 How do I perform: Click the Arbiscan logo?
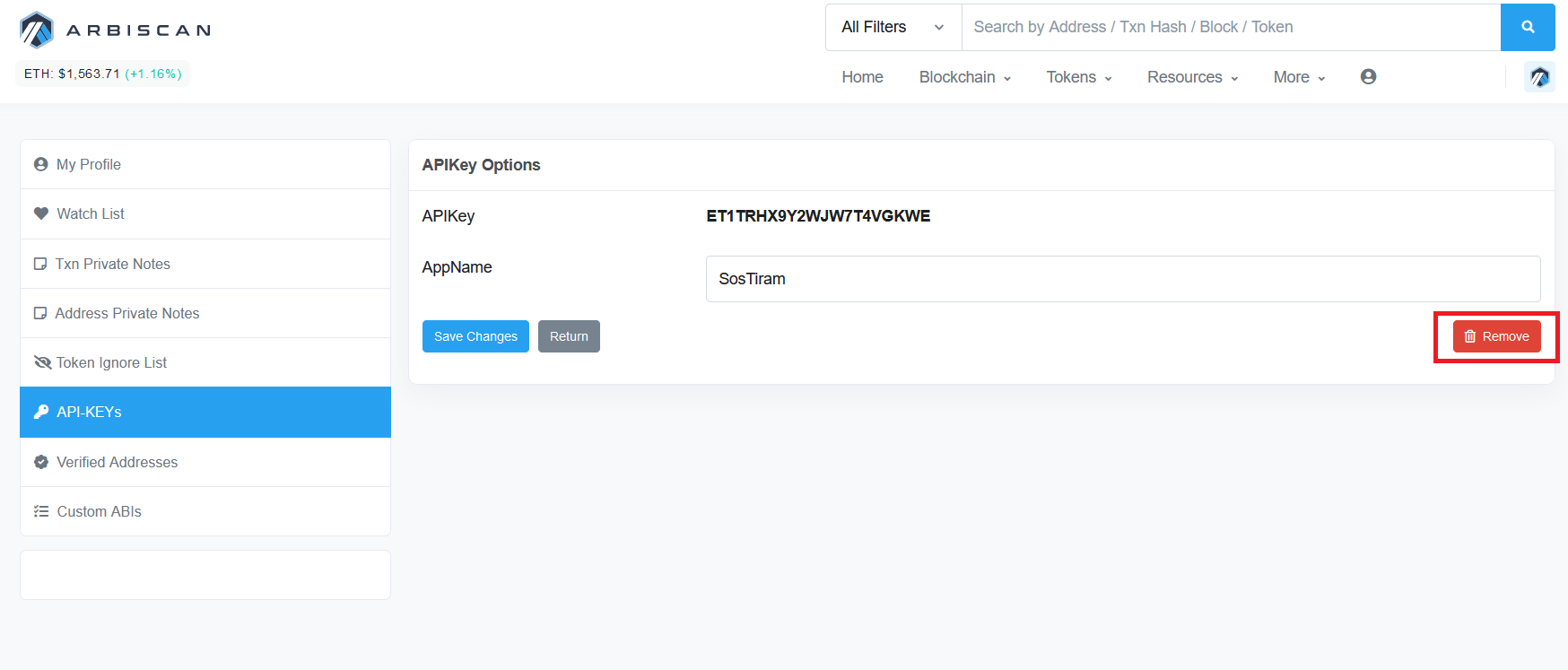[x=116, y=30]
